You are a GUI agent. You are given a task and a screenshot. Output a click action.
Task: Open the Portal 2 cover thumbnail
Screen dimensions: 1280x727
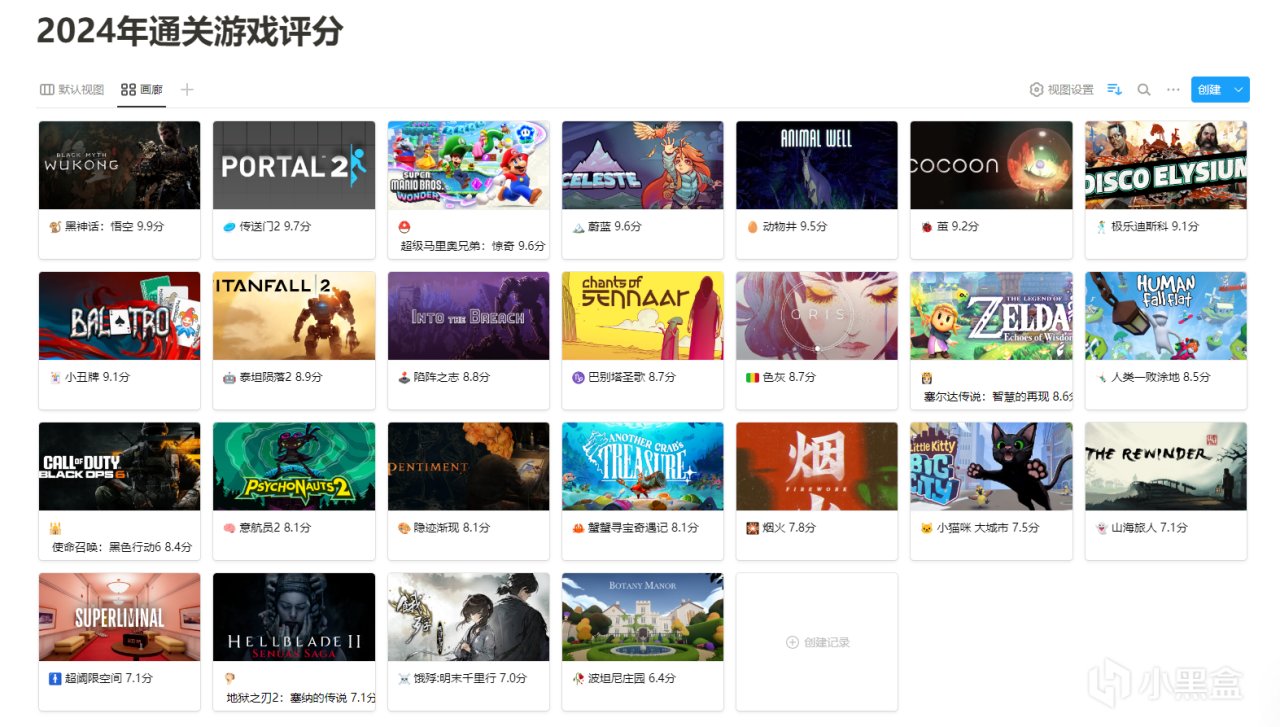294,165
